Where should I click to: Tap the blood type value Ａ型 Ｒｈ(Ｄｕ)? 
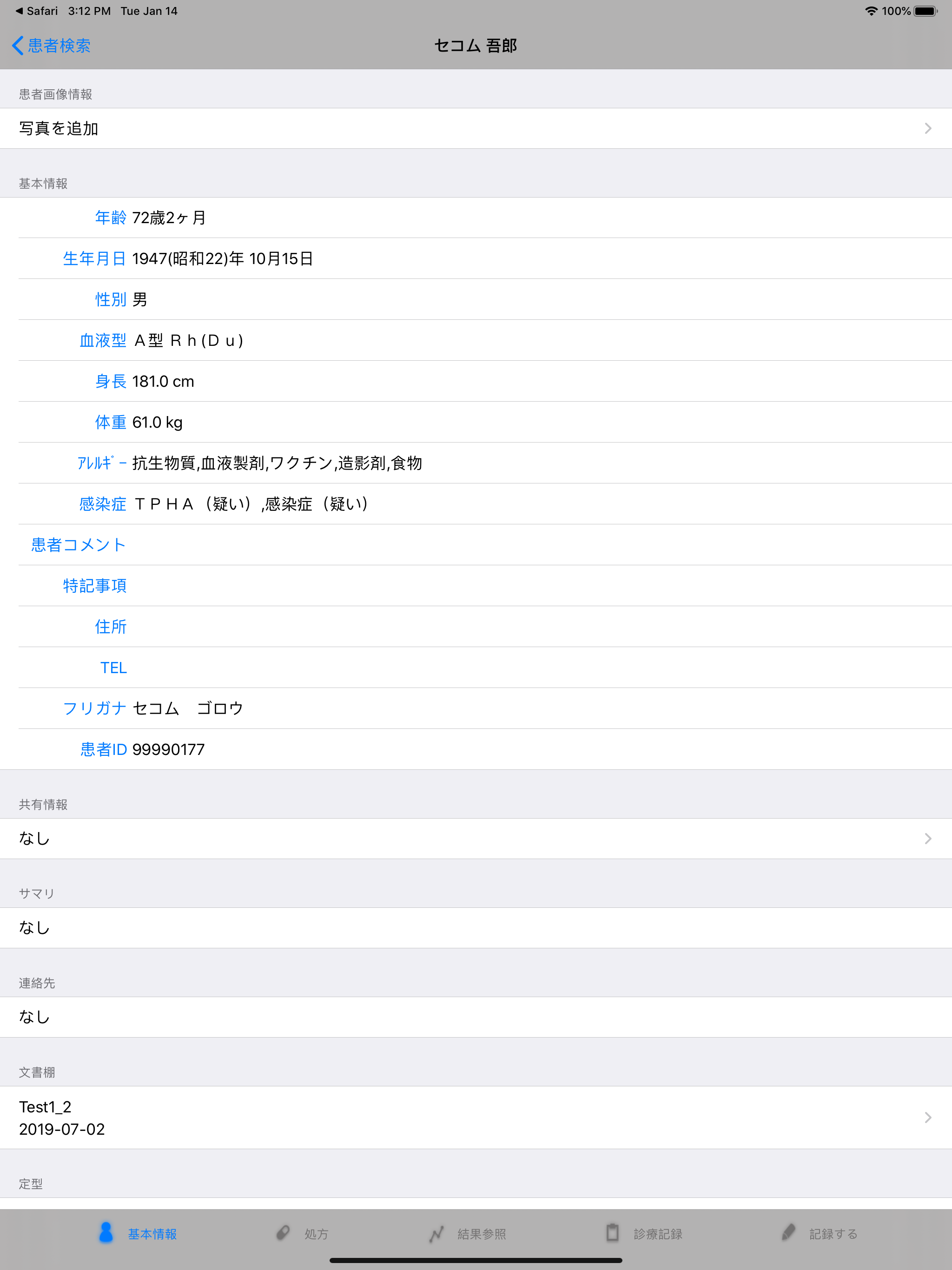pyautogui.click(x=188, y=340)
